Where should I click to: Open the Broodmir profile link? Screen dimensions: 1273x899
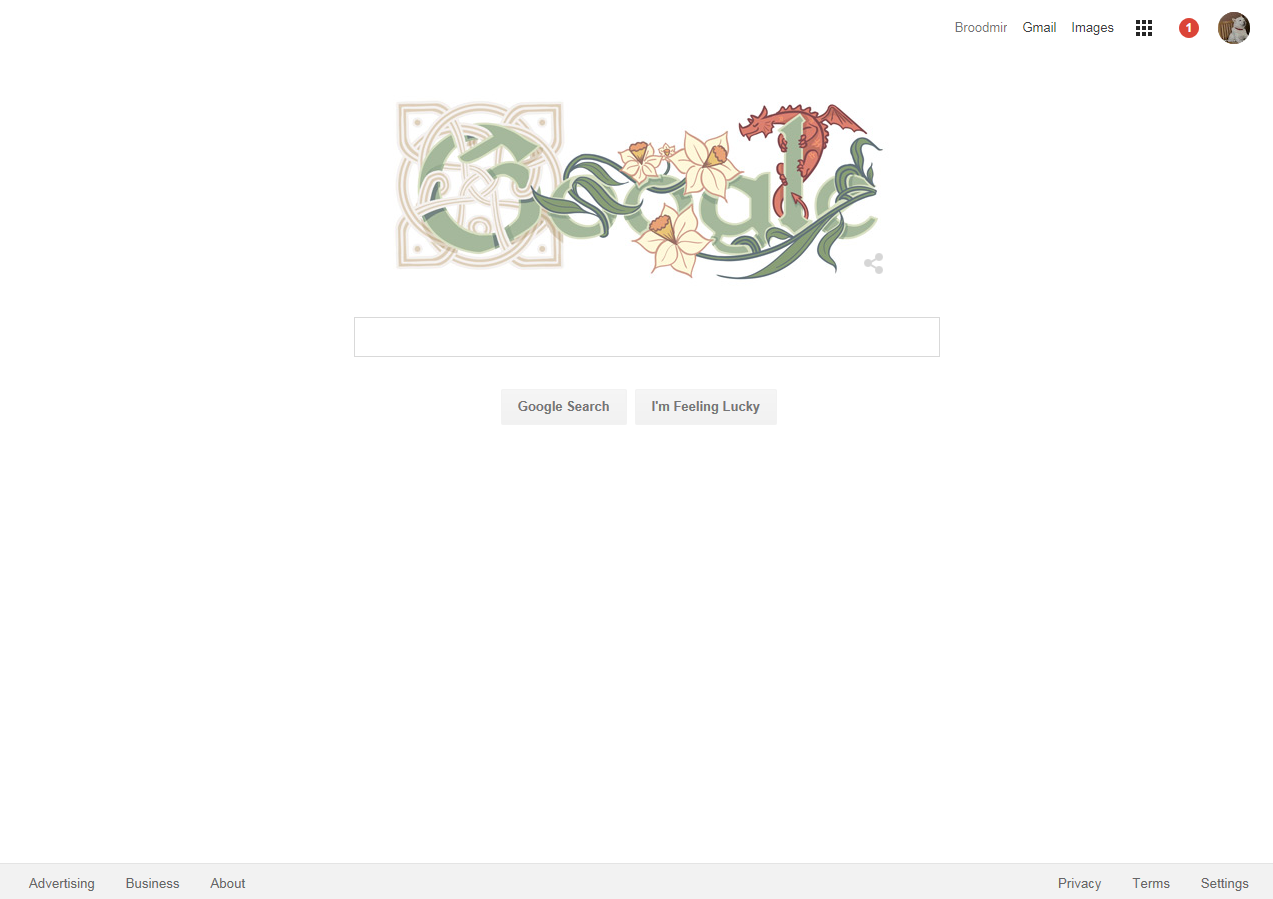[981, 28]
